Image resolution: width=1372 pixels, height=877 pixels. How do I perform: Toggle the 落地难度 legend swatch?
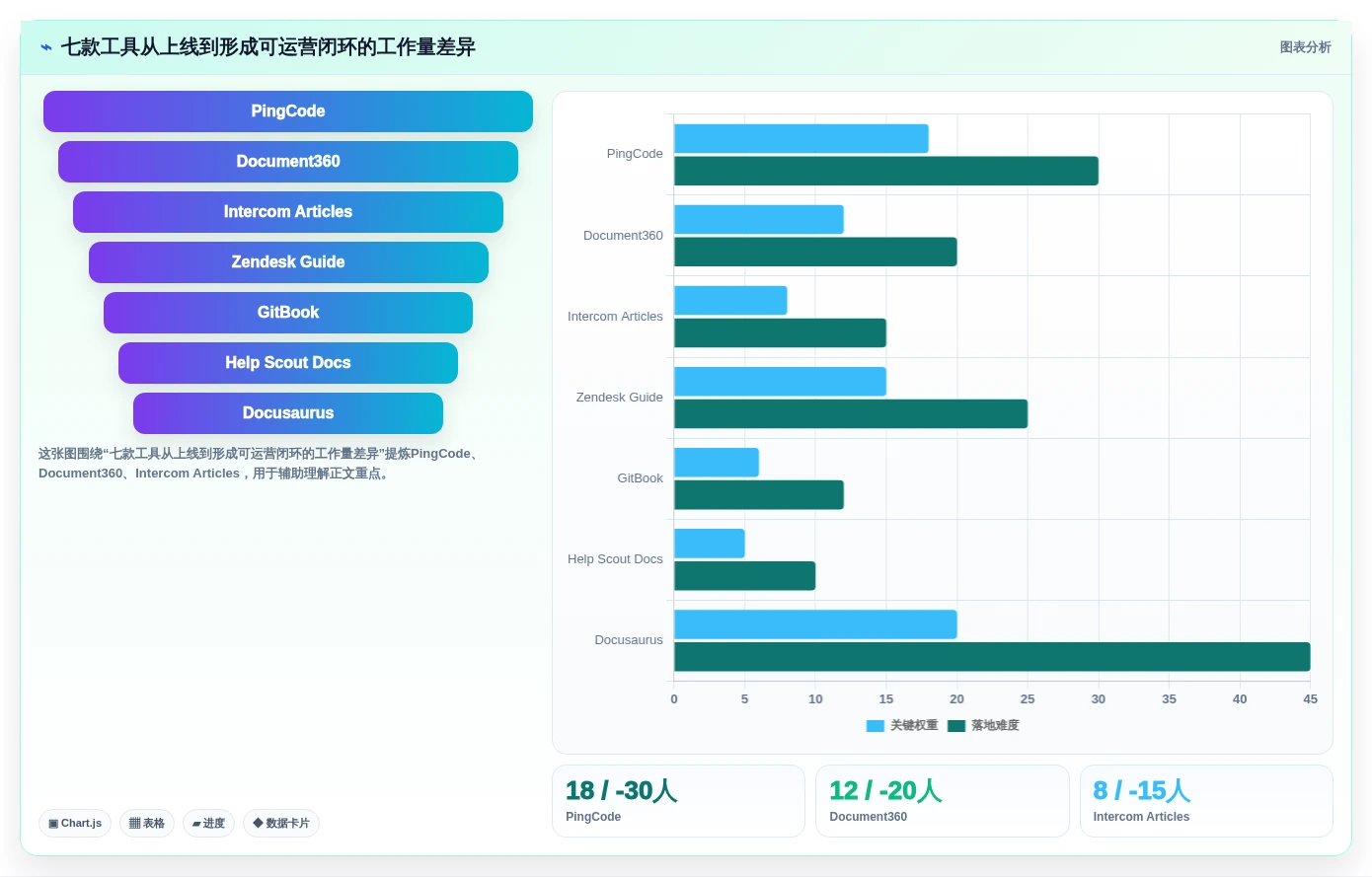[x=956, y=726]
